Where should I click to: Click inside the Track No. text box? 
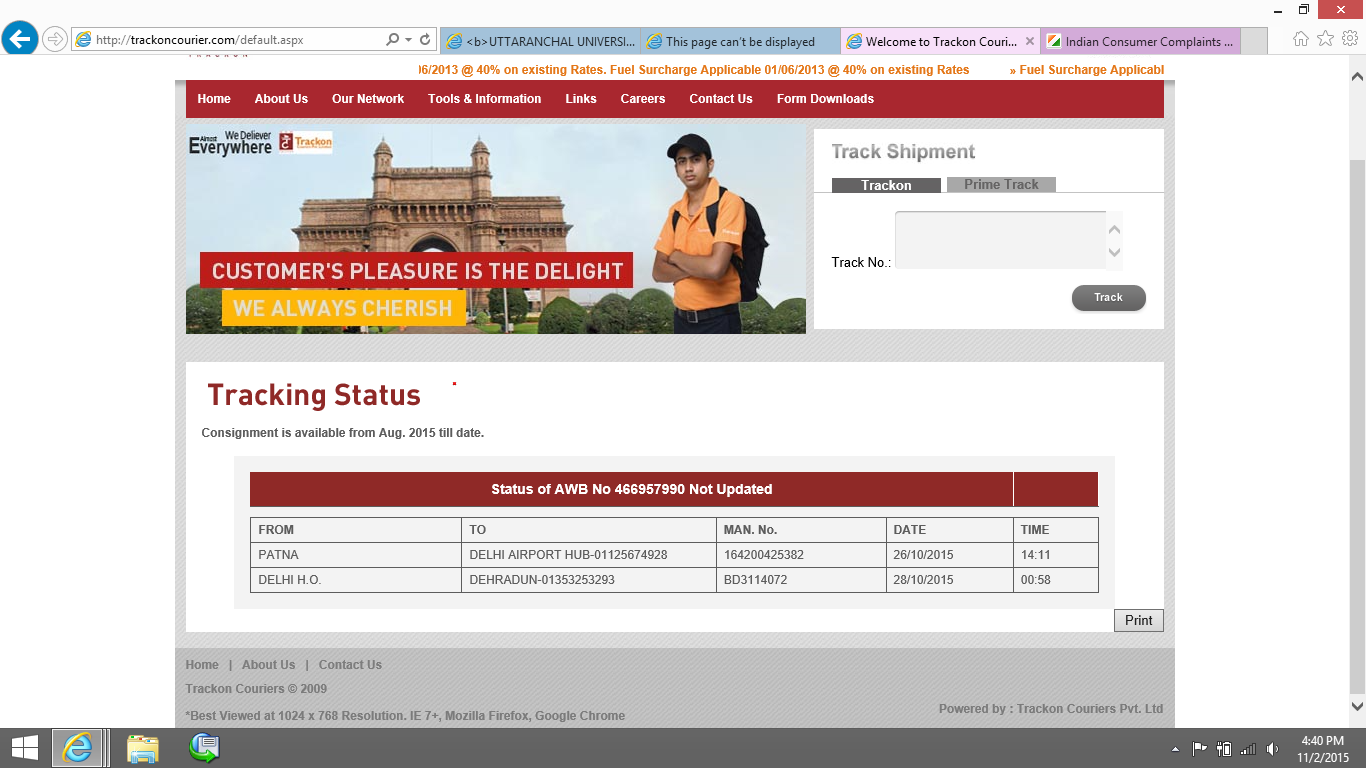[1000, 240]
